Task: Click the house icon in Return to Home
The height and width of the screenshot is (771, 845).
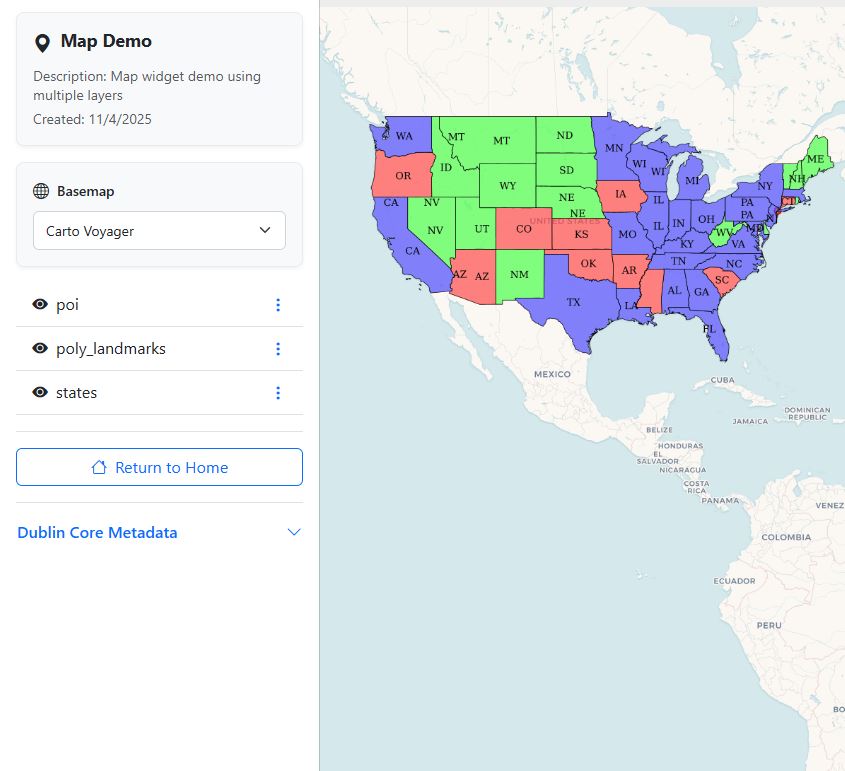Action: pyautogui.click(x=99, y=467)
